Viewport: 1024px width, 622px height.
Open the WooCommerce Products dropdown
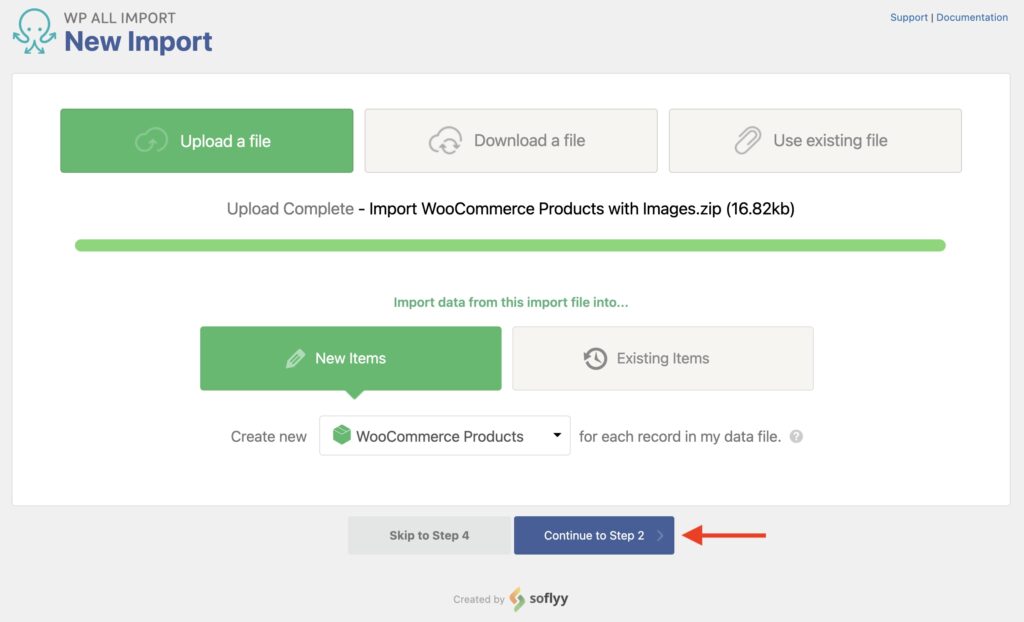(x=444, y=436)
